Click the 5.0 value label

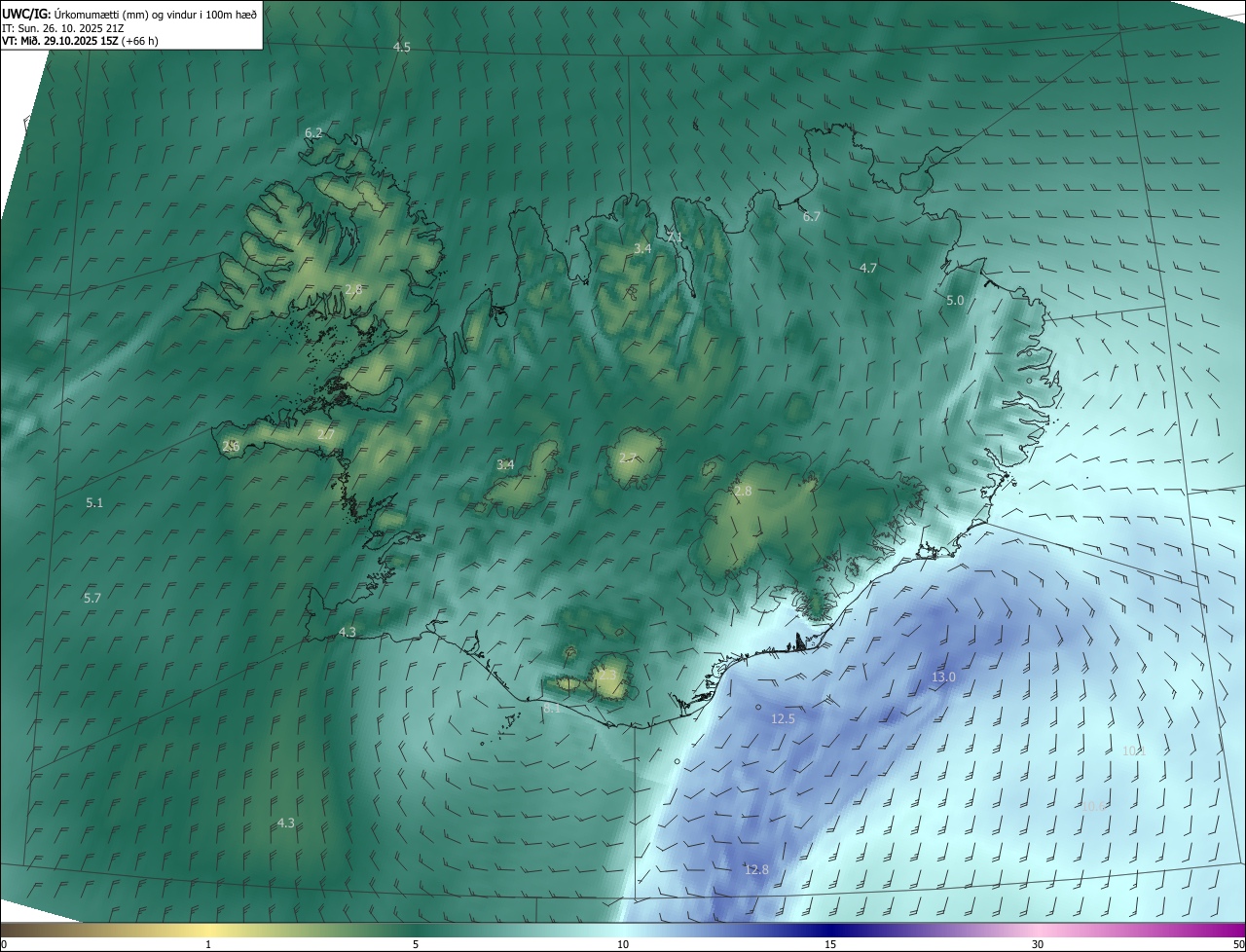[x=955, y=300]
